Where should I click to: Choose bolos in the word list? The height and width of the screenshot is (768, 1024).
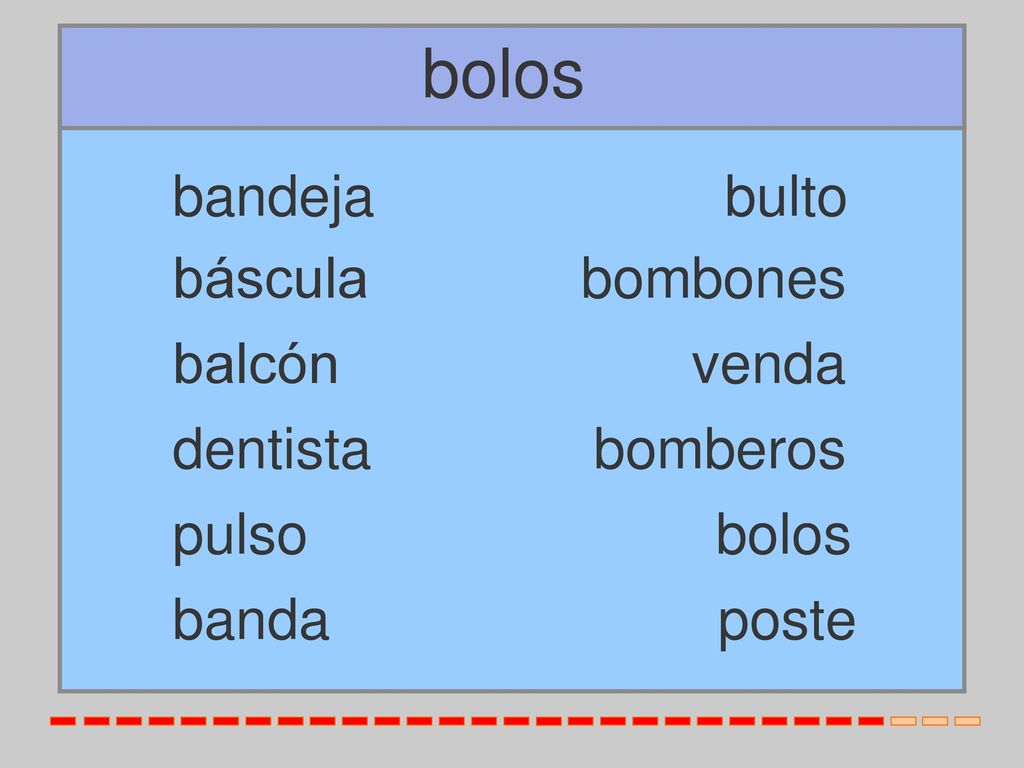(783, 535)
